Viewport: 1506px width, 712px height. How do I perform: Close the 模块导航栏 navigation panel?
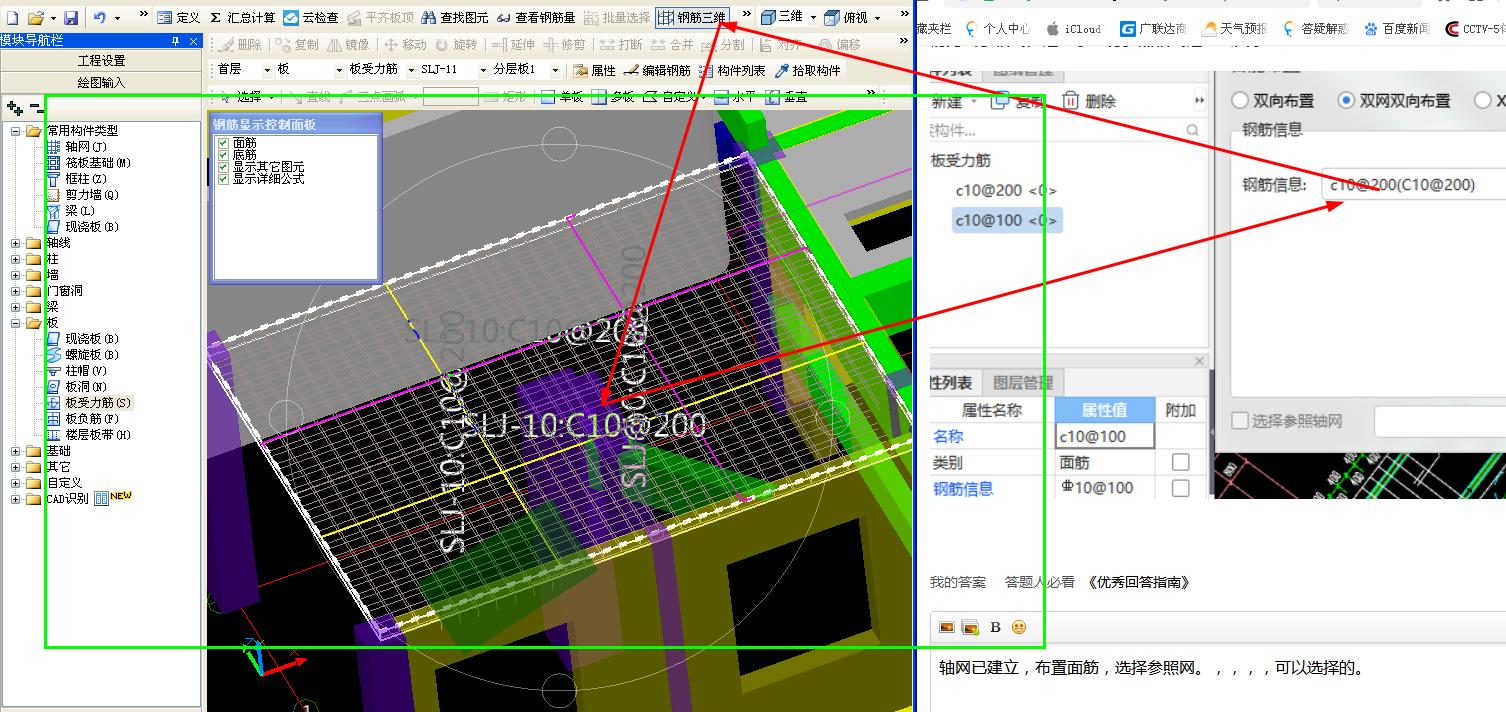click(193, 40)
